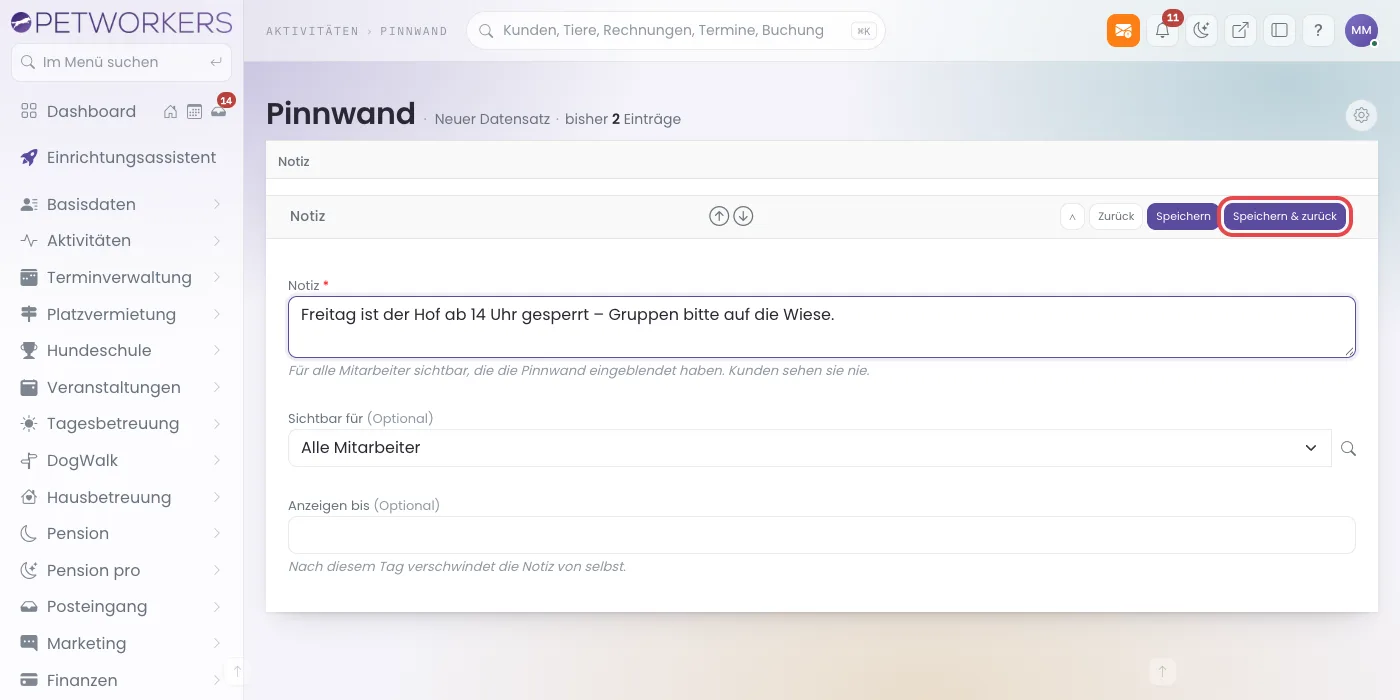Click the Hausbetreuung house icon
The width and height of the screenshot is (1400, 700).
29,497
